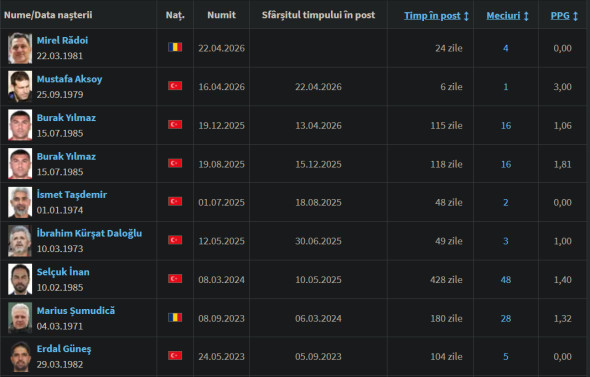Click Turkish flag in İsmet Taşdemir's row
The width and height of the screenshot is (590, 377).
(x=175, y=201)
